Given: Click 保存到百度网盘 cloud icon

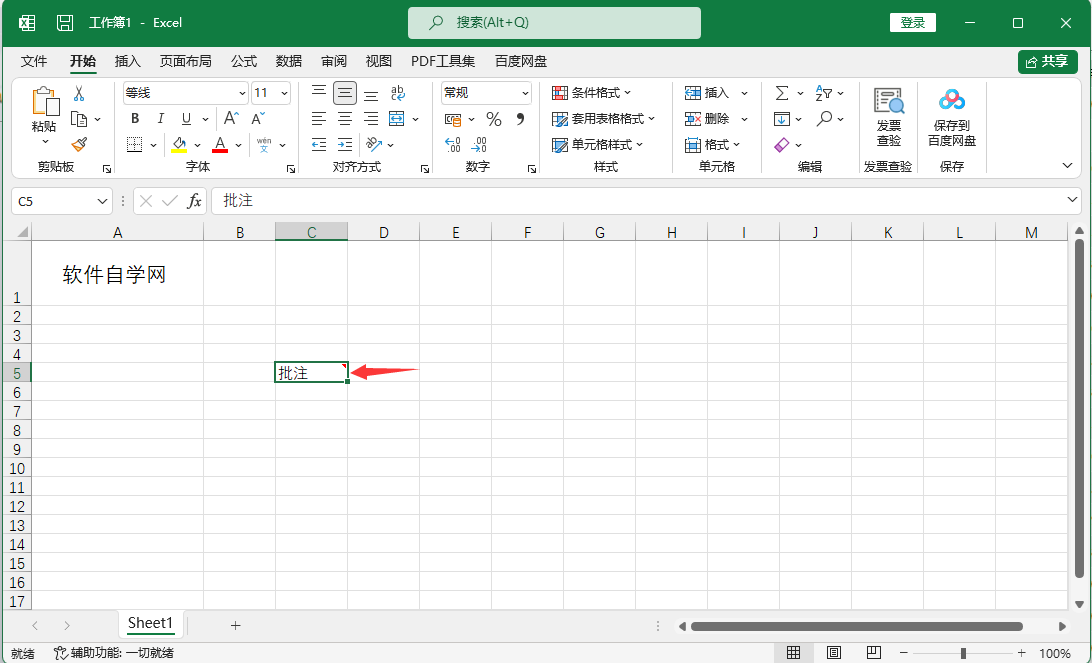Looking at the screenshot, I should click(951, 117).
